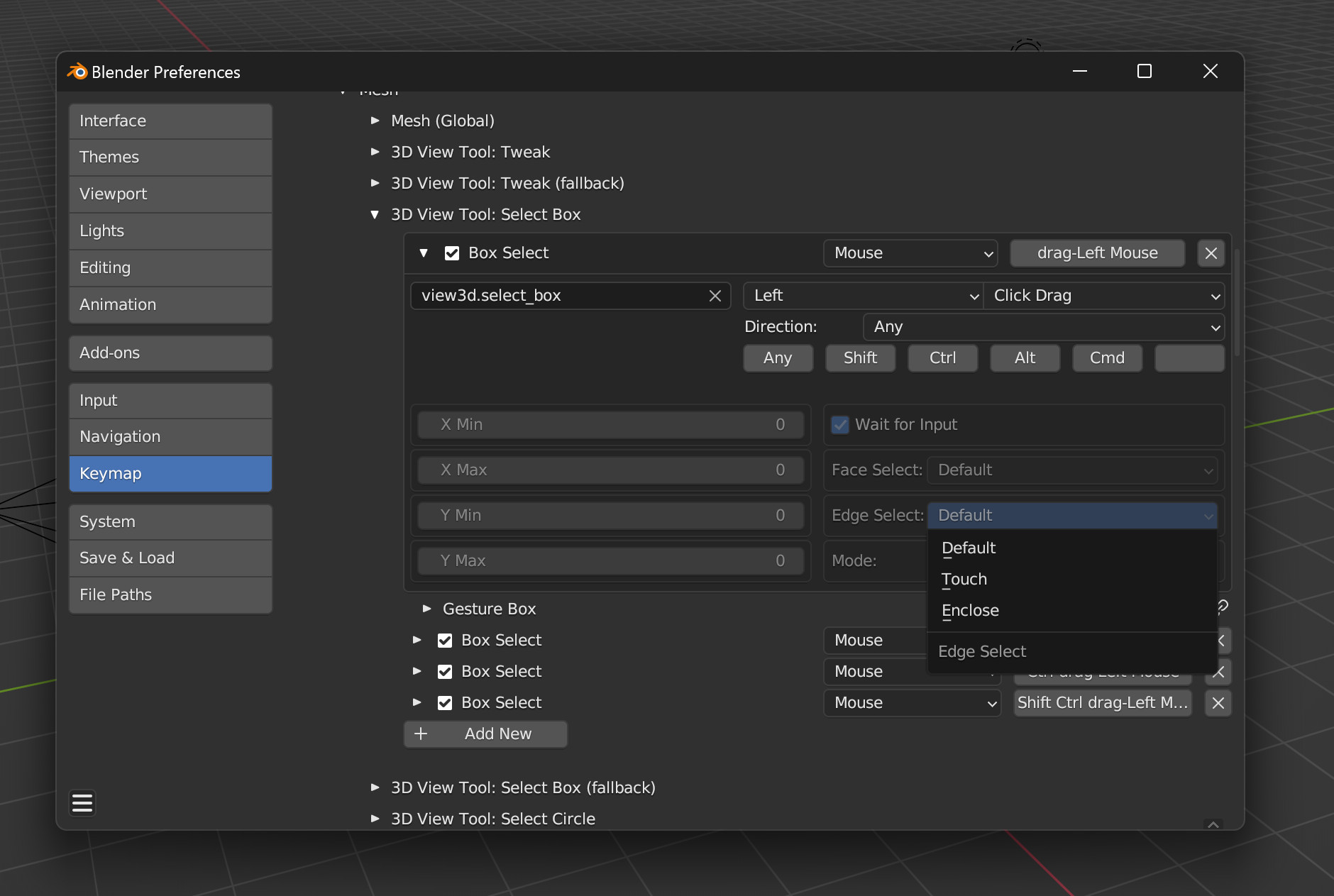This screenshot has width=1334, height=896.
Task: Remove the Shift Ctrl drag-Left Mouse entry
Action: [1218, 703]
